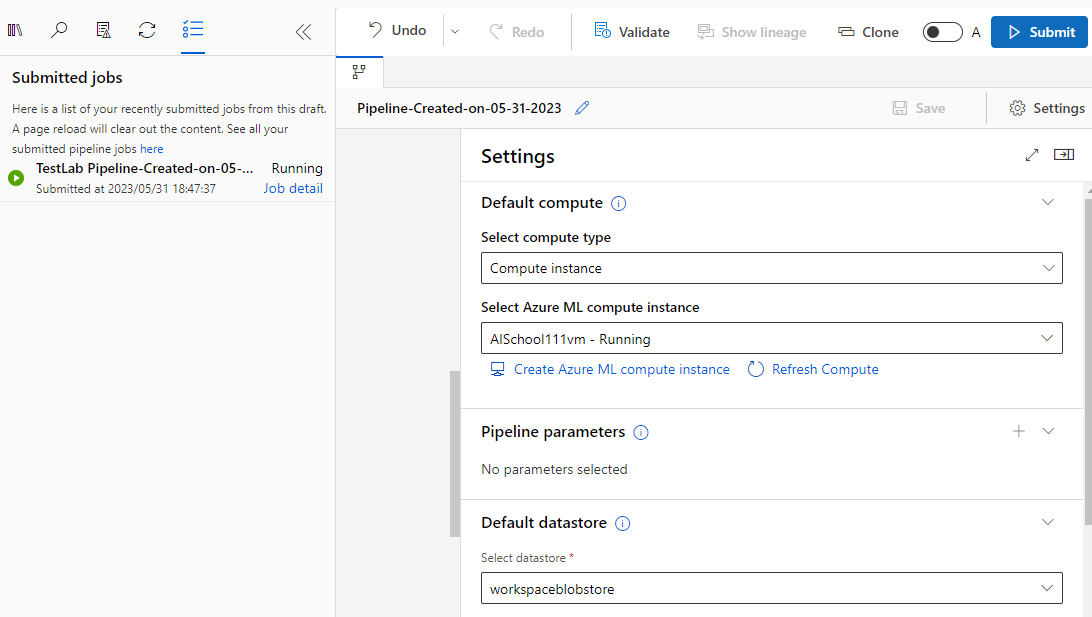Viewport: 1092px width, 617px height.
Task: Open the workspaceblobstore datastore dropdown
Action: pos(771,589)
